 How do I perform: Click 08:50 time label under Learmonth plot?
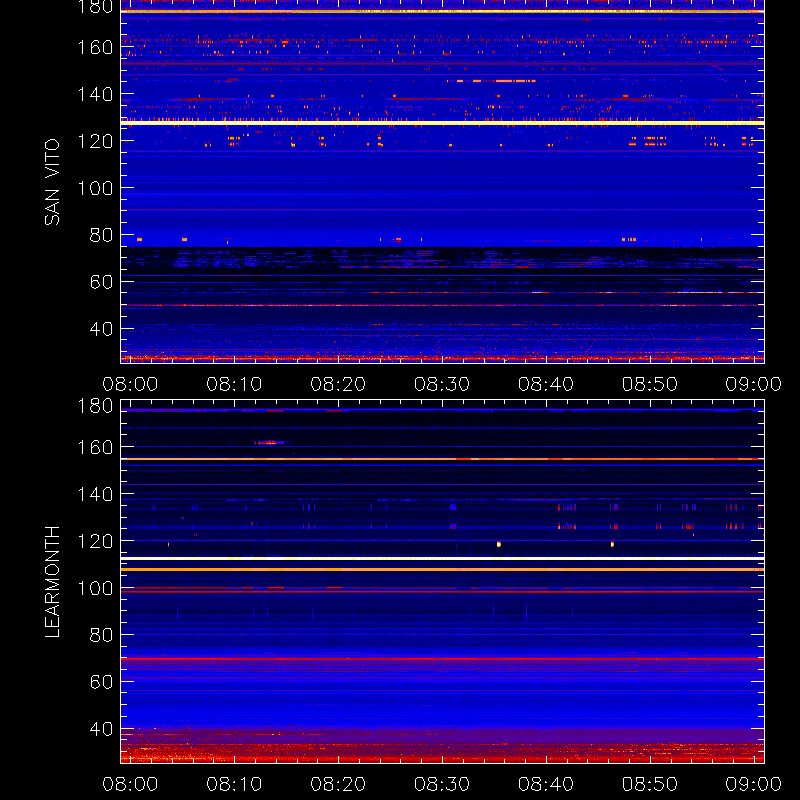[649, 784]
